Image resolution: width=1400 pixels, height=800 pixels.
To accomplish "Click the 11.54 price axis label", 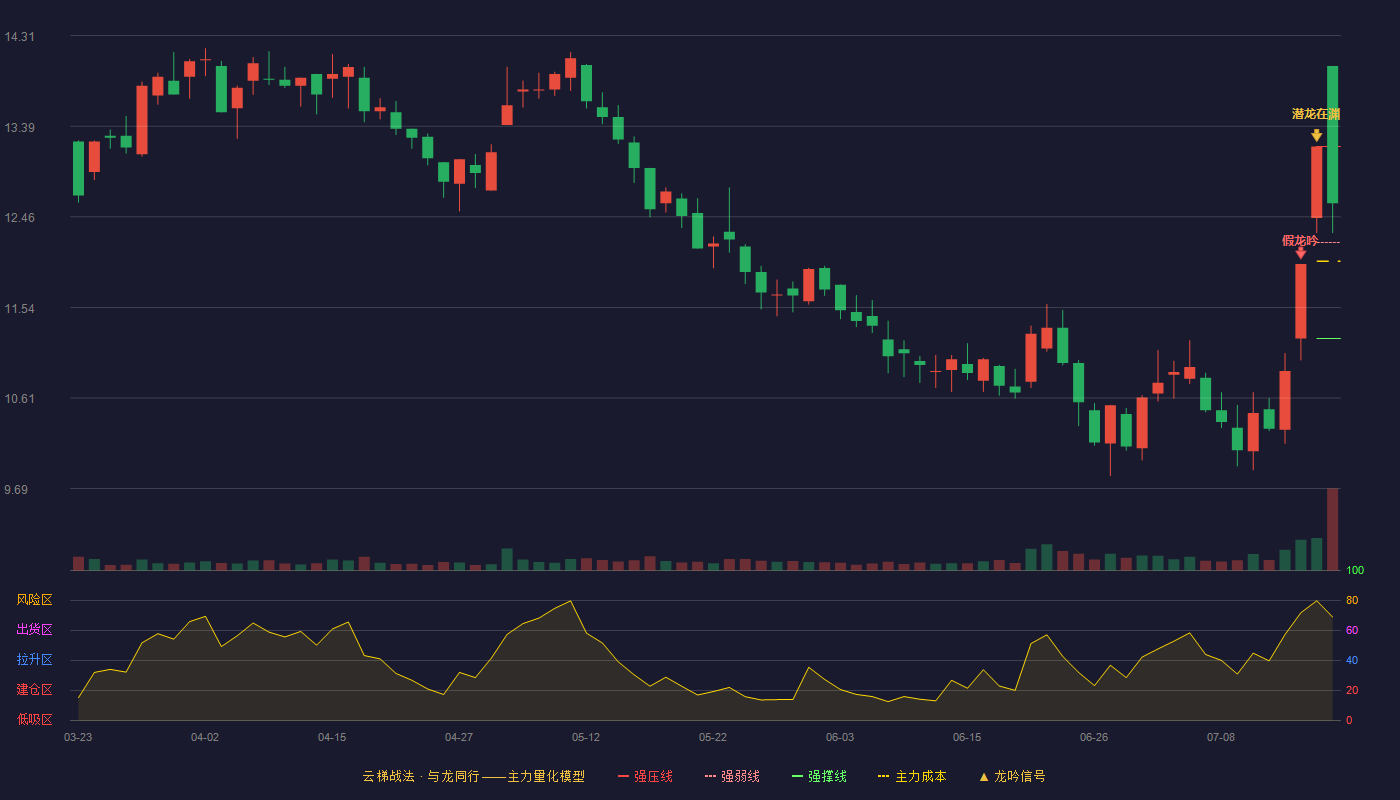I will tap(19, 309).
